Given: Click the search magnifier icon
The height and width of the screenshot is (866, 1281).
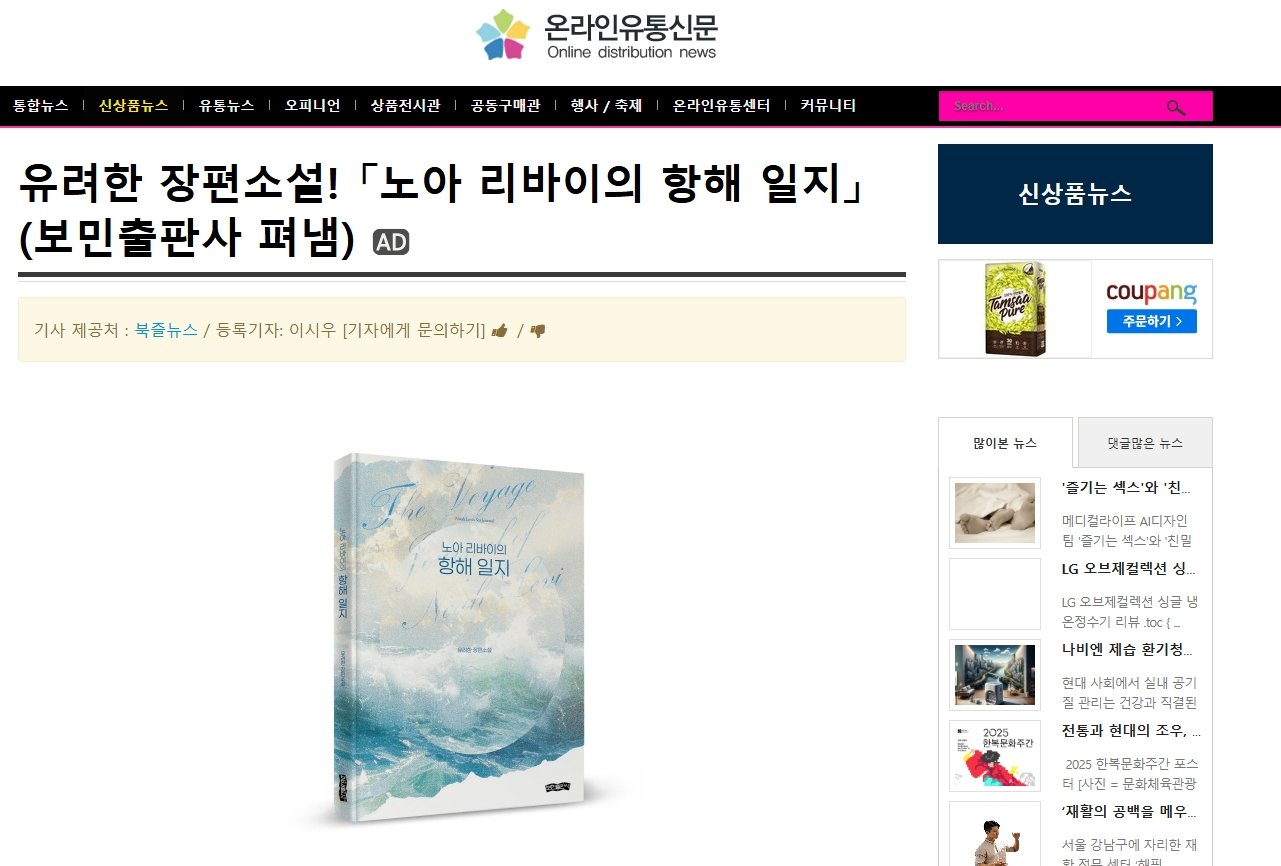Looking at the screenshot, I should click(x=1176, y=107).
